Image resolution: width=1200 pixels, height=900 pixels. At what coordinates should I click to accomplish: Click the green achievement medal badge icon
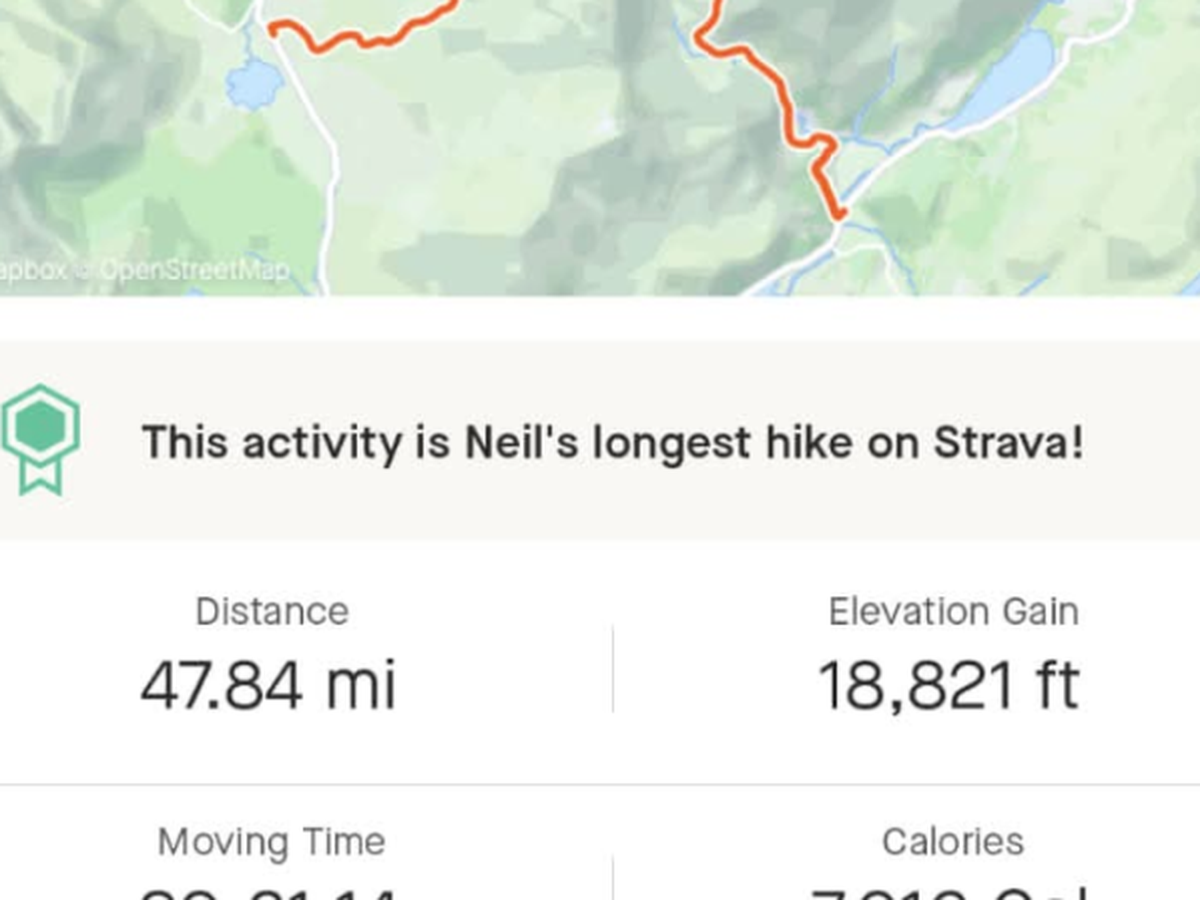click(x=40, y=438)
